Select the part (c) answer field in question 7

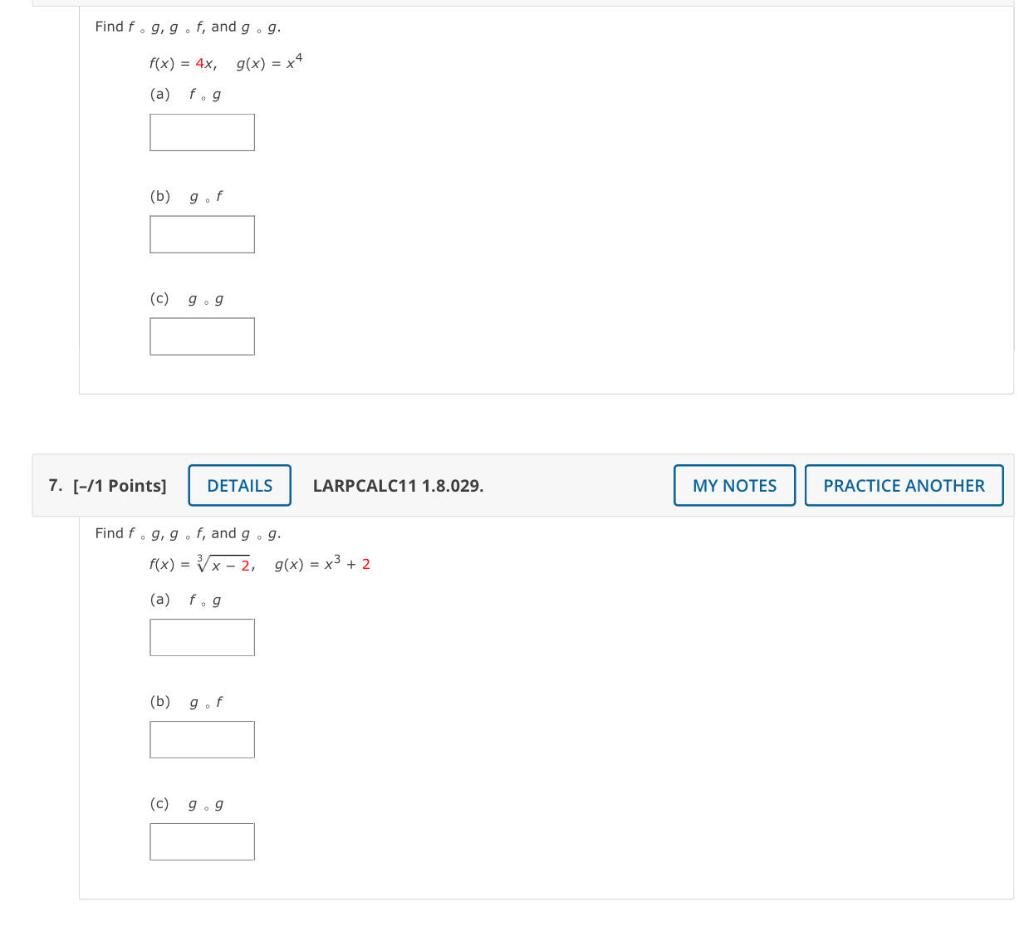(202, 841)
